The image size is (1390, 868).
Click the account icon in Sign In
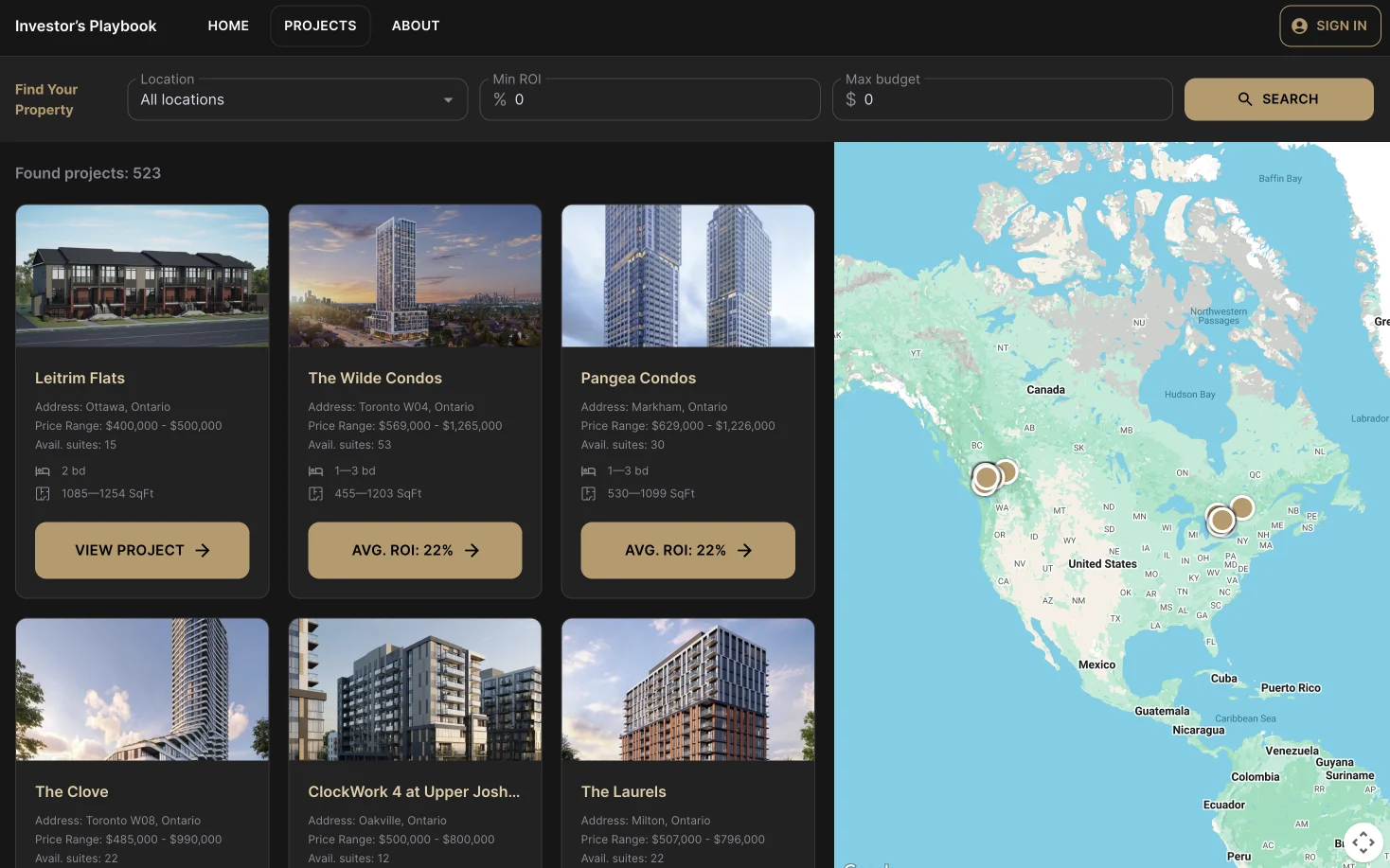coord(1299,26)
